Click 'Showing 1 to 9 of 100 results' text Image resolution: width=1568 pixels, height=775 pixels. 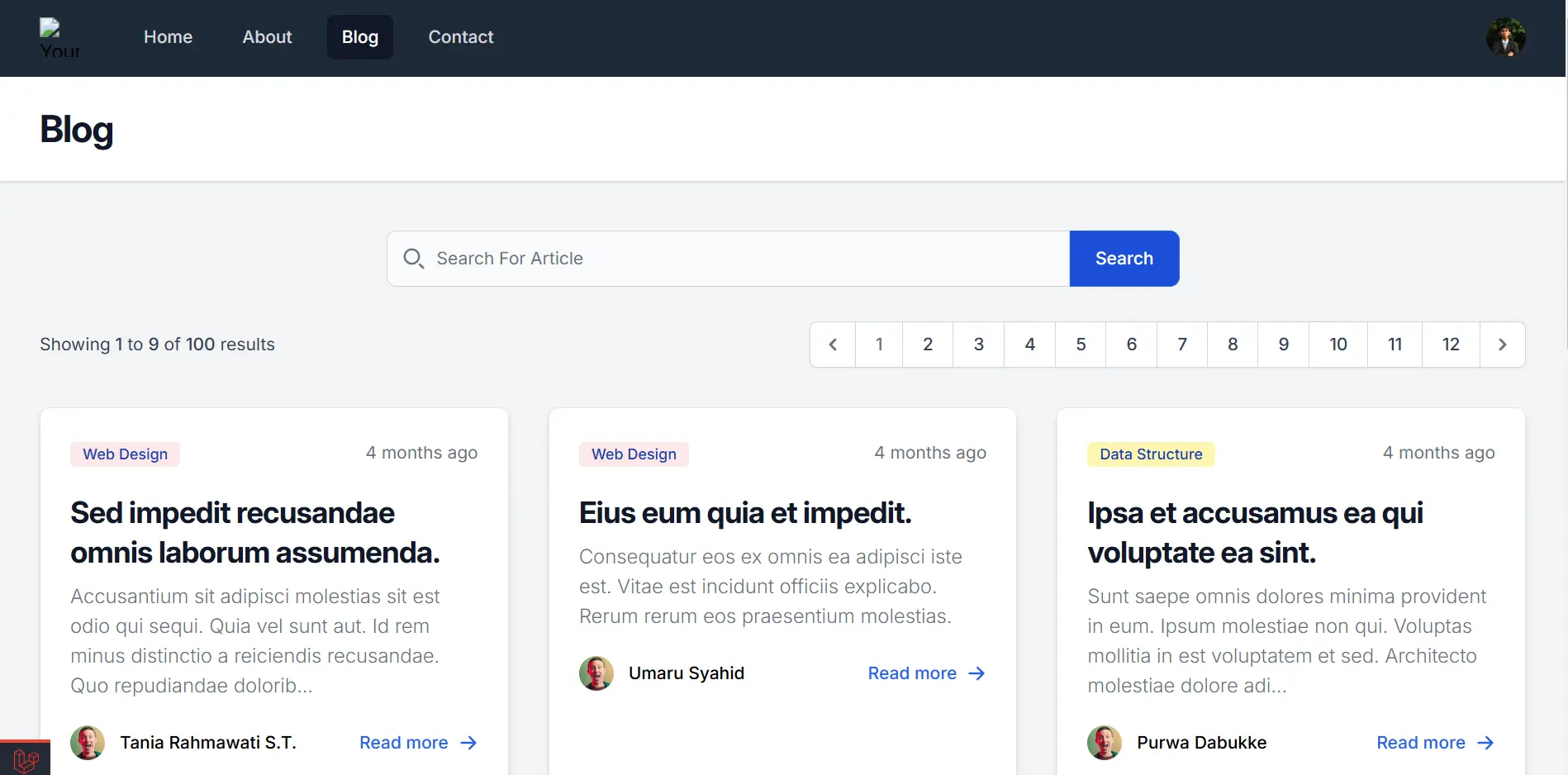click(157, 345)
